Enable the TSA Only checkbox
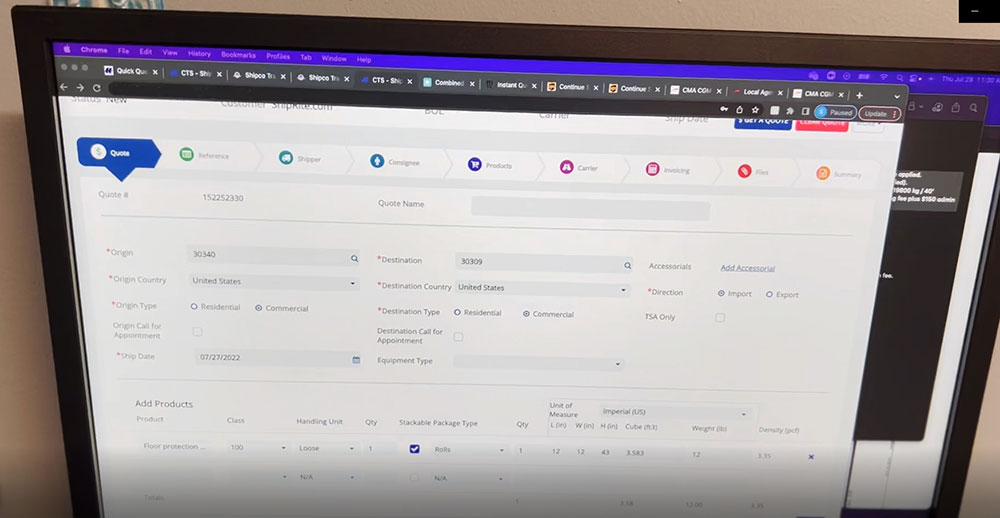1000x518 pixels. [x=720, y=317]
